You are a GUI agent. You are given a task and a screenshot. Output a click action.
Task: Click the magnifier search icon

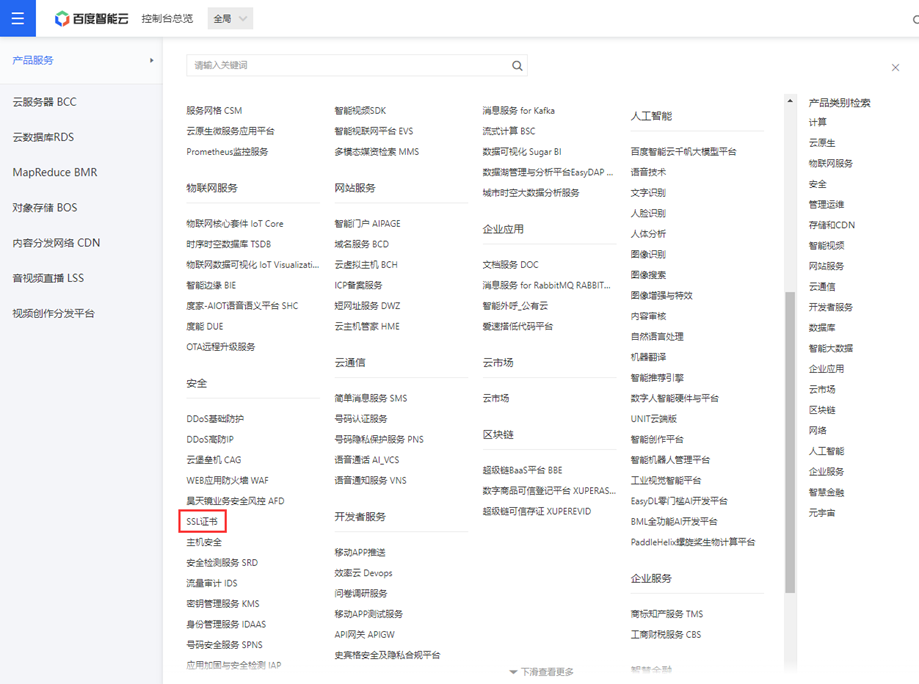[x=517, y=66]
